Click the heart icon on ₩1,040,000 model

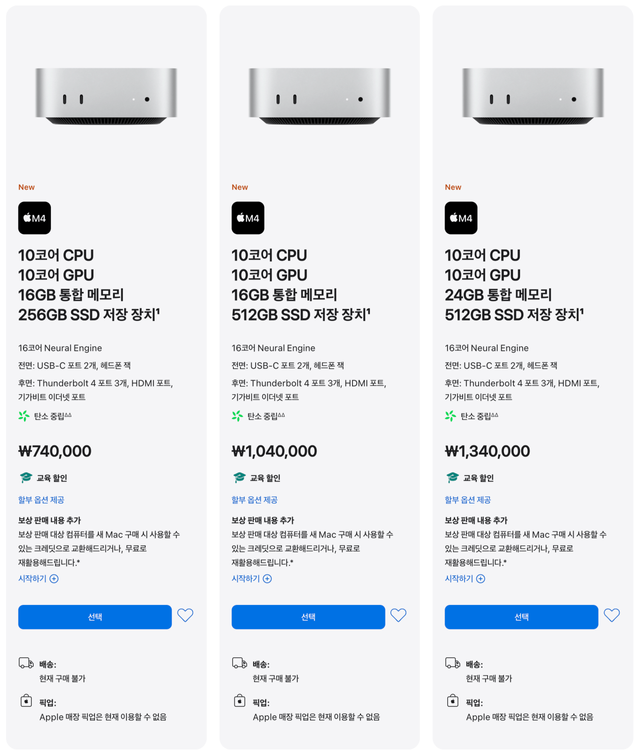(x=398, y=616)
